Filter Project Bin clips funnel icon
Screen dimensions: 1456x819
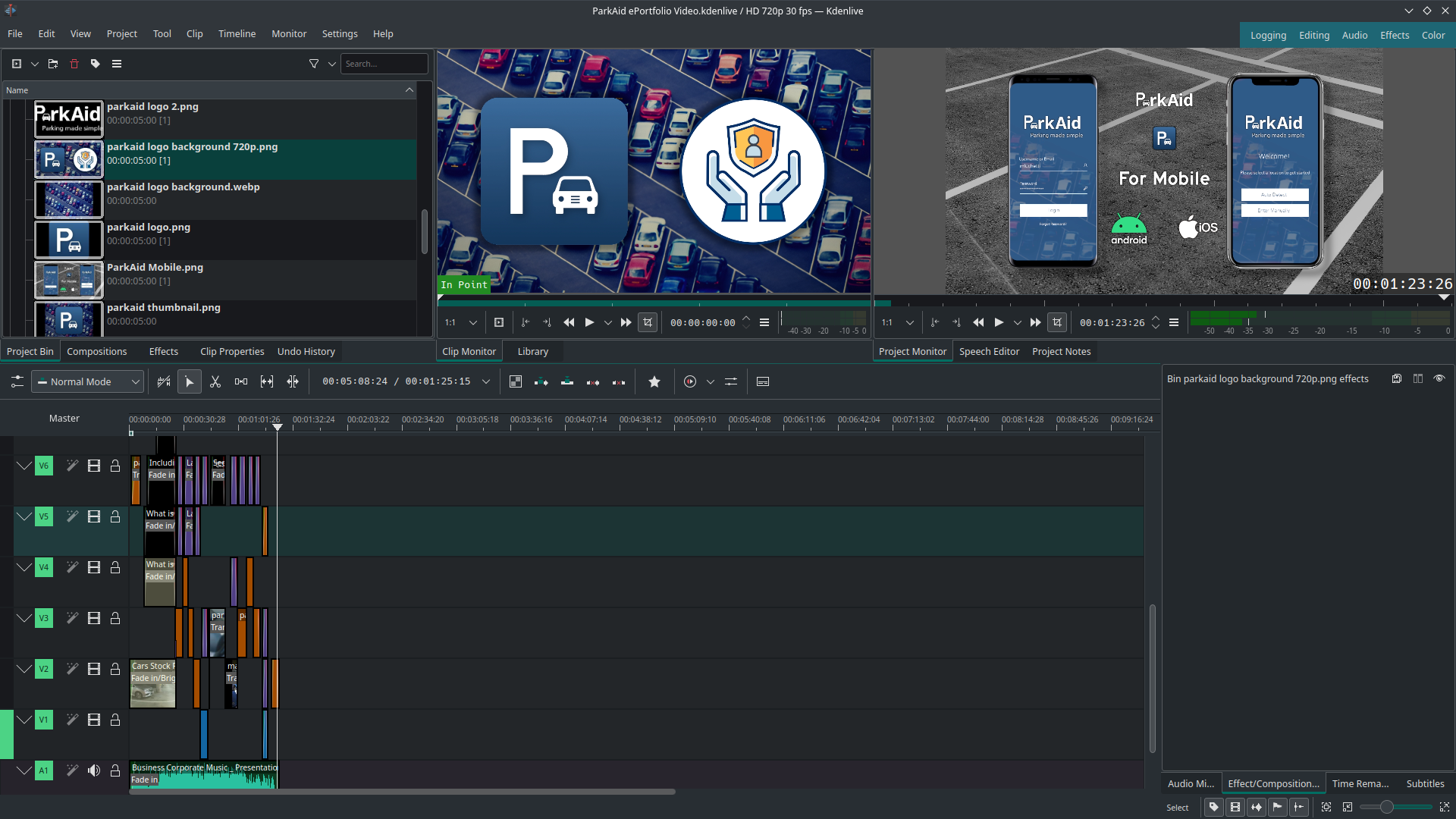click(314, 64)
